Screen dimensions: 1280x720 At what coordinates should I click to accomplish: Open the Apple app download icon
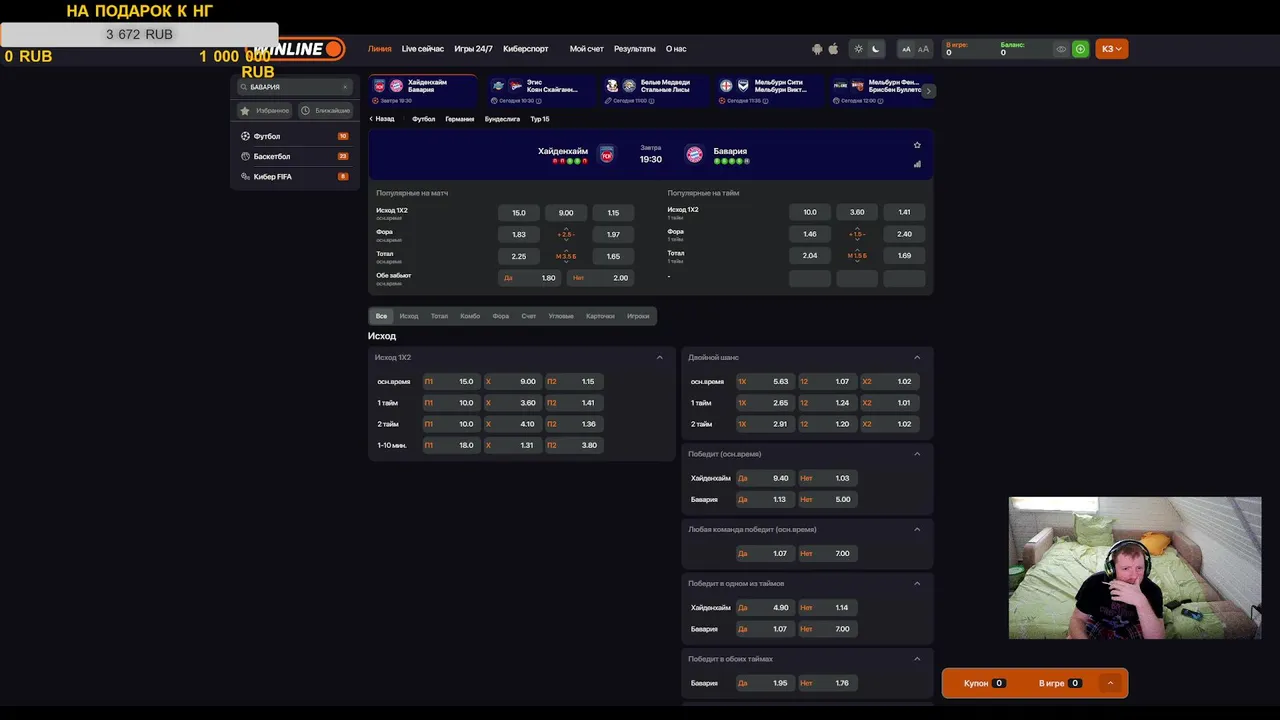click(x=833, y=49)
